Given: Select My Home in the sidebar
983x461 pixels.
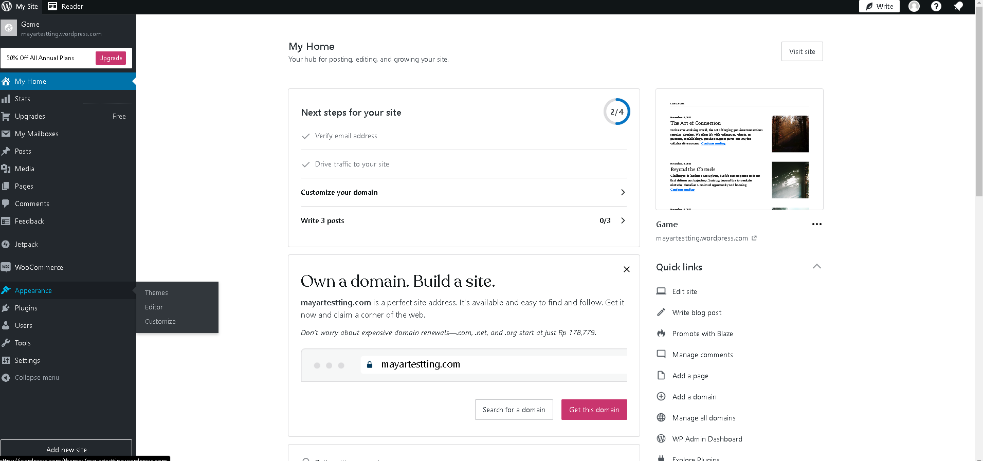Looking at the screenshot, I should click(68, 82).
